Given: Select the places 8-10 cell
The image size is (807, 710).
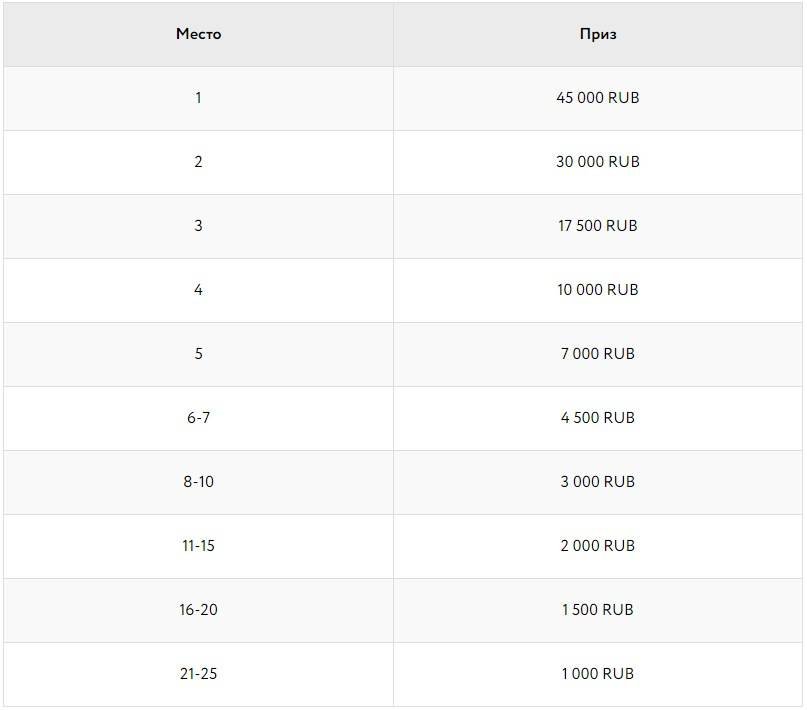Looking at the screenshot, I should coord(198,482).
